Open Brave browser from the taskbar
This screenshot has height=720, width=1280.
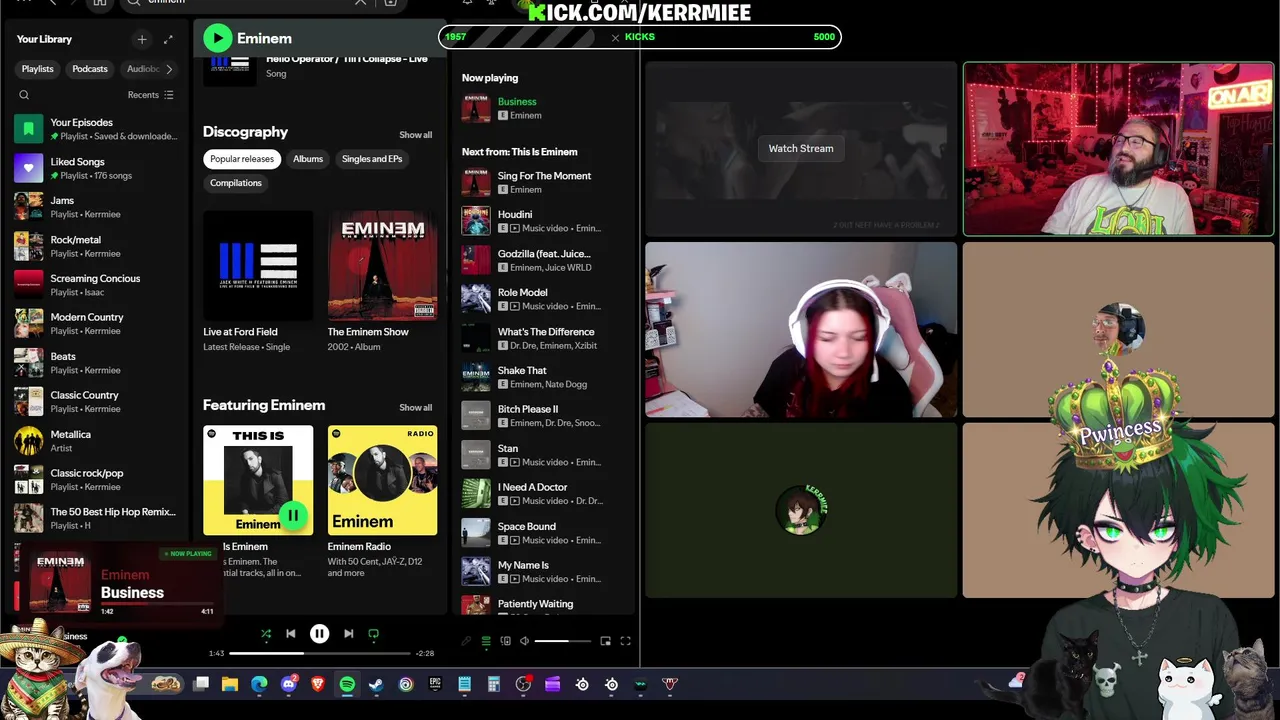tap(318, 684)
